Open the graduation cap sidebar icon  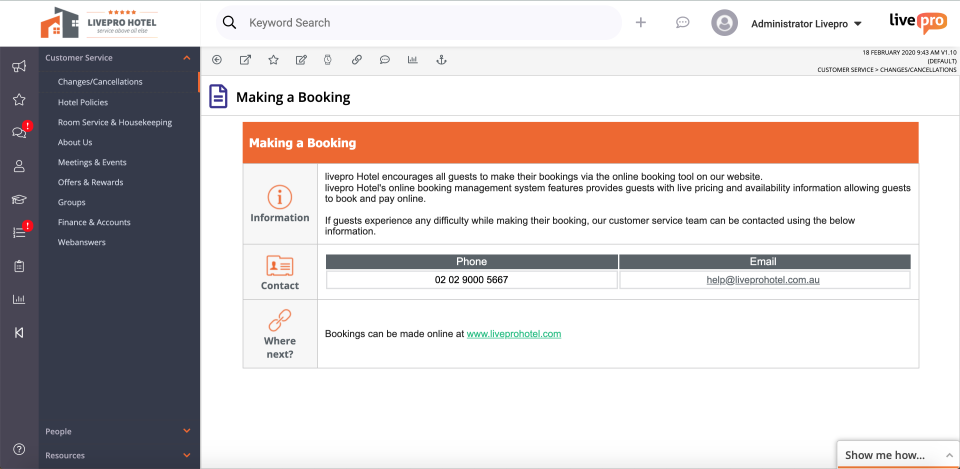pos(19,200)
